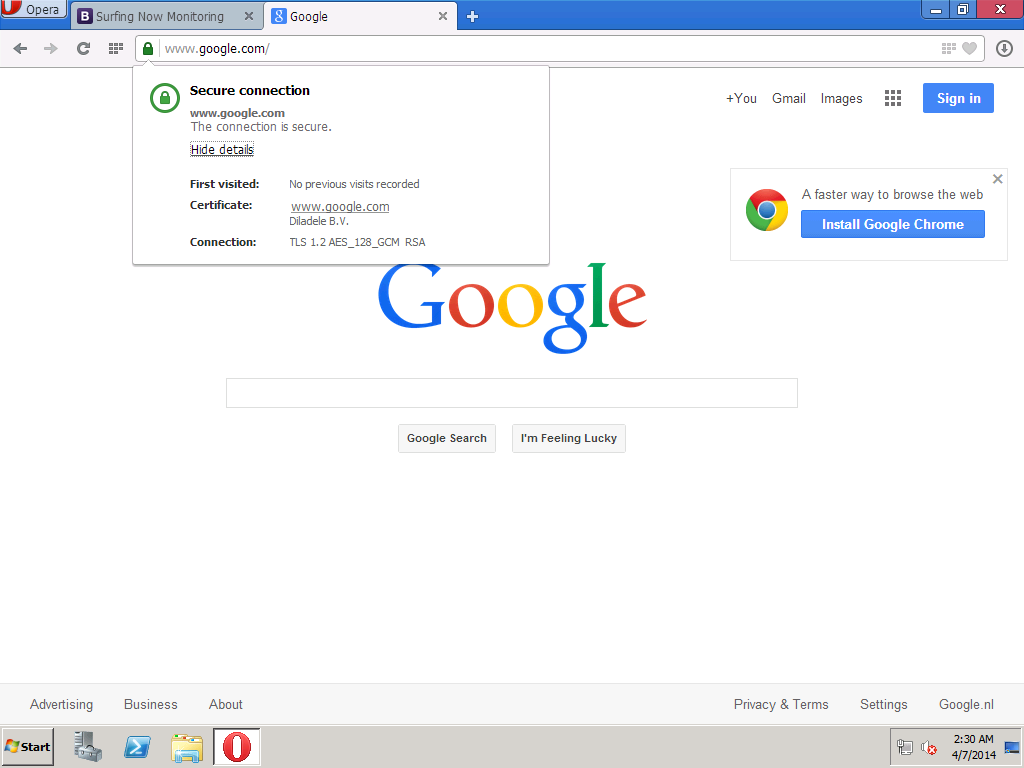Open the taskbar clock showing 2:30 AM
The width and height of the screenshot is (1024, 768).
973,747
